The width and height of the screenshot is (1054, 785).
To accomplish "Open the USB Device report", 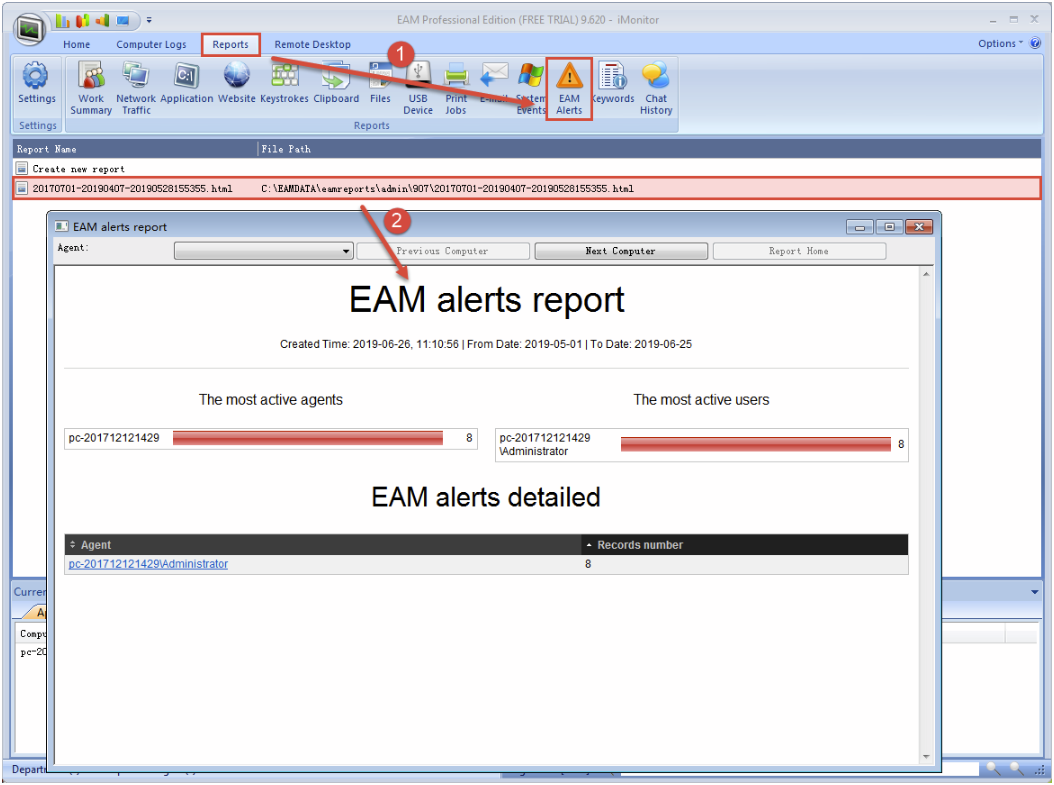I will 417,88.
